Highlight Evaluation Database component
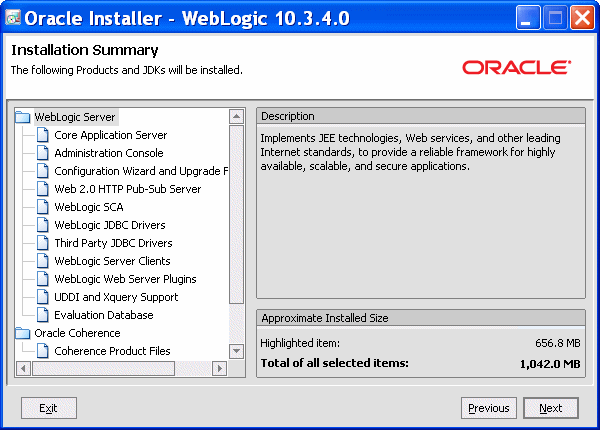Image resolution: width=600 pixels, height=430 pixels. coord(104,315)
